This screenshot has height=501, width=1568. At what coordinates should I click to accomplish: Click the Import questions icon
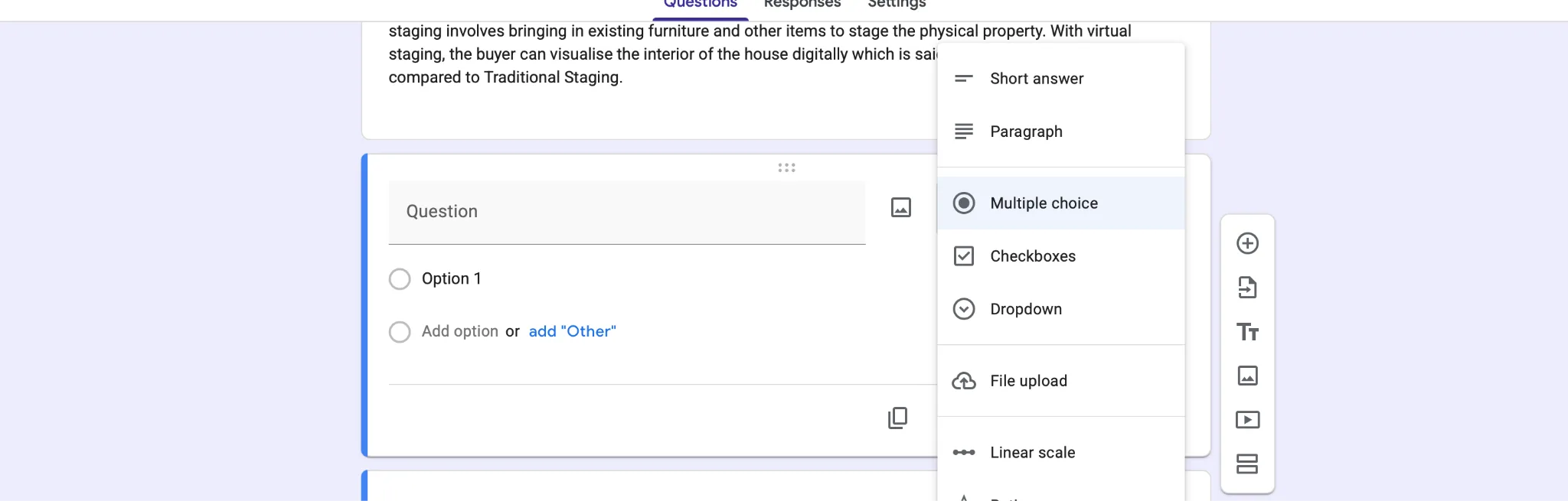pyautogui.click(x=1247, y=288)
